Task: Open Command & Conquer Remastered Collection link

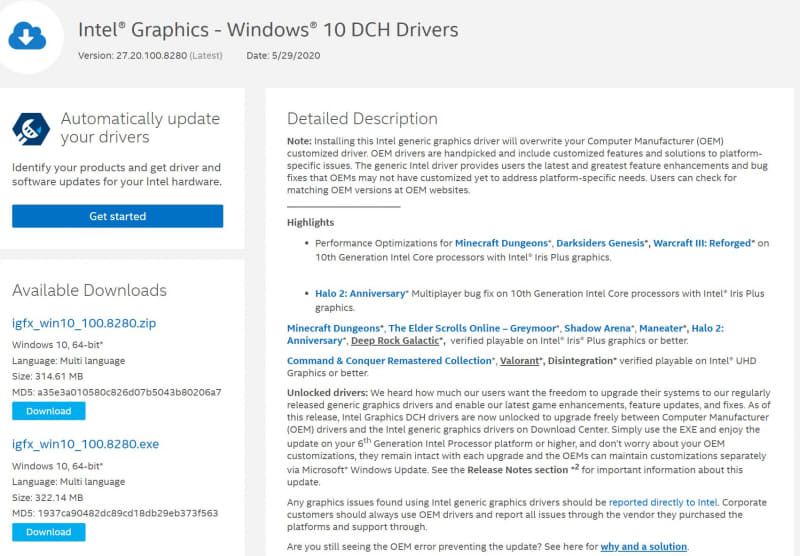Action: pyautogui.click(x=389, y=361)
